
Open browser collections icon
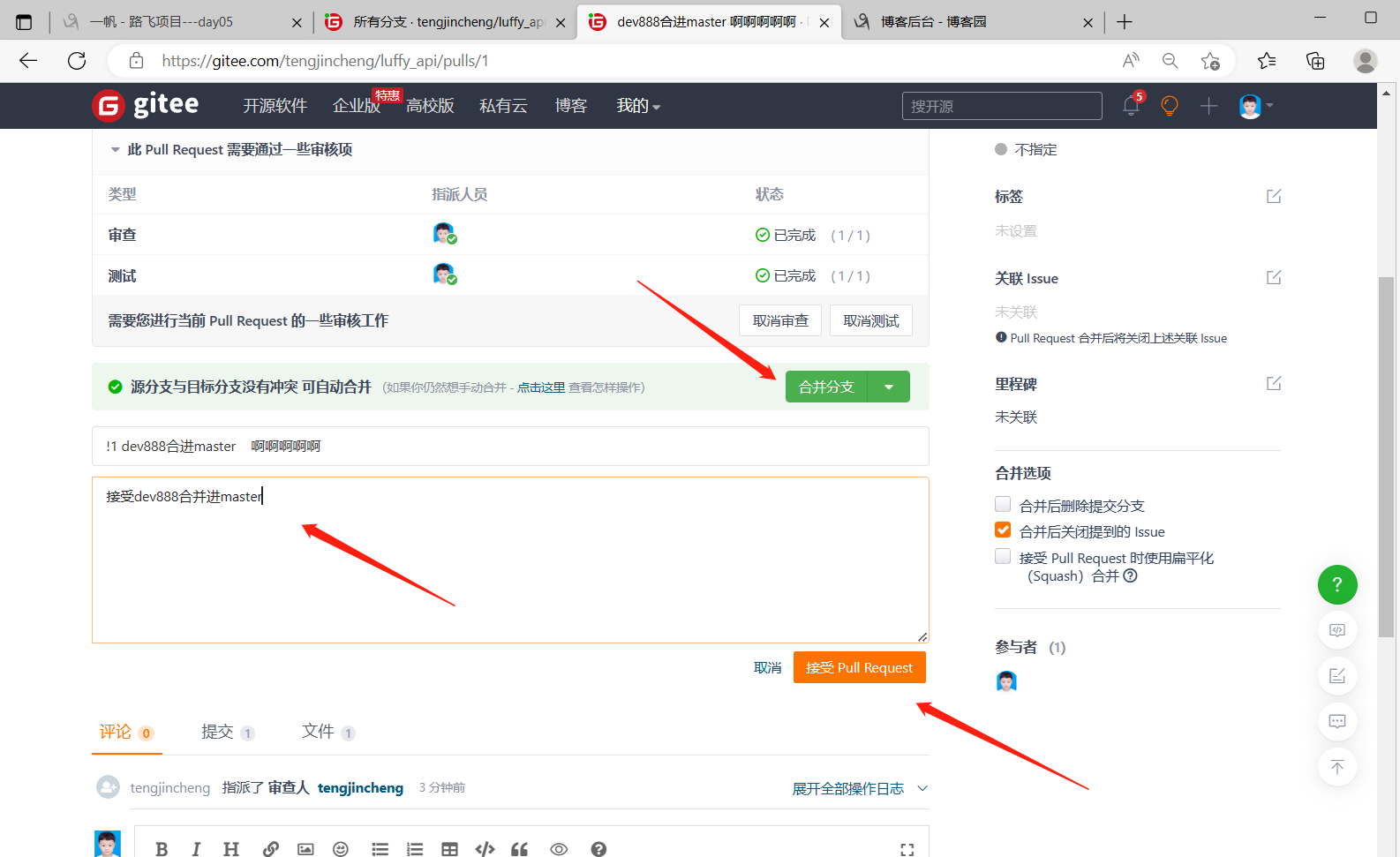1315,61
